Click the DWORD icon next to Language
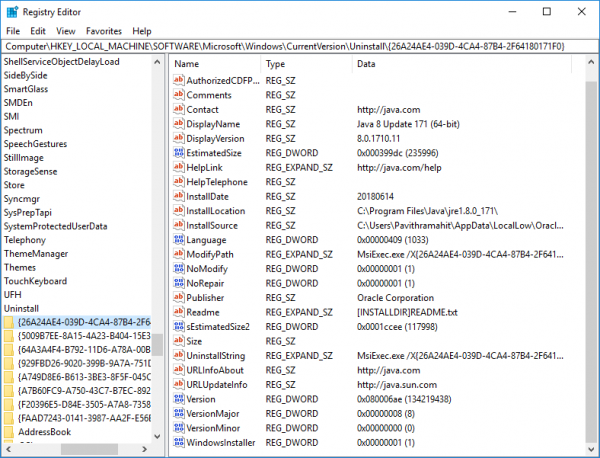This screenshot has height=458, width=600. [179, 240]
